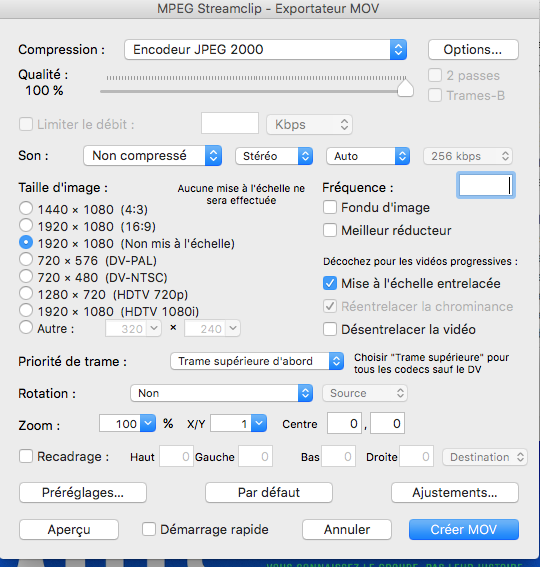Open the Priorité de trame dropdown
The image size is (540, 567).
[257, 361]
